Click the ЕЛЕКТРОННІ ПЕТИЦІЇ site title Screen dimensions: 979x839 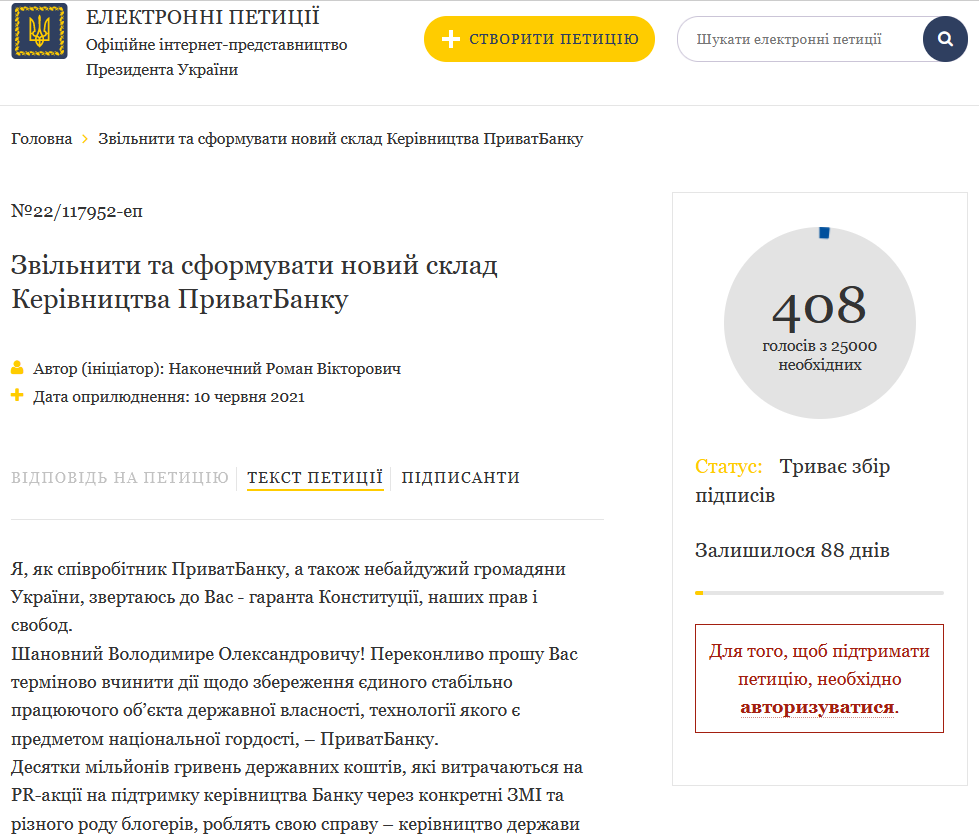coord(202,17)
